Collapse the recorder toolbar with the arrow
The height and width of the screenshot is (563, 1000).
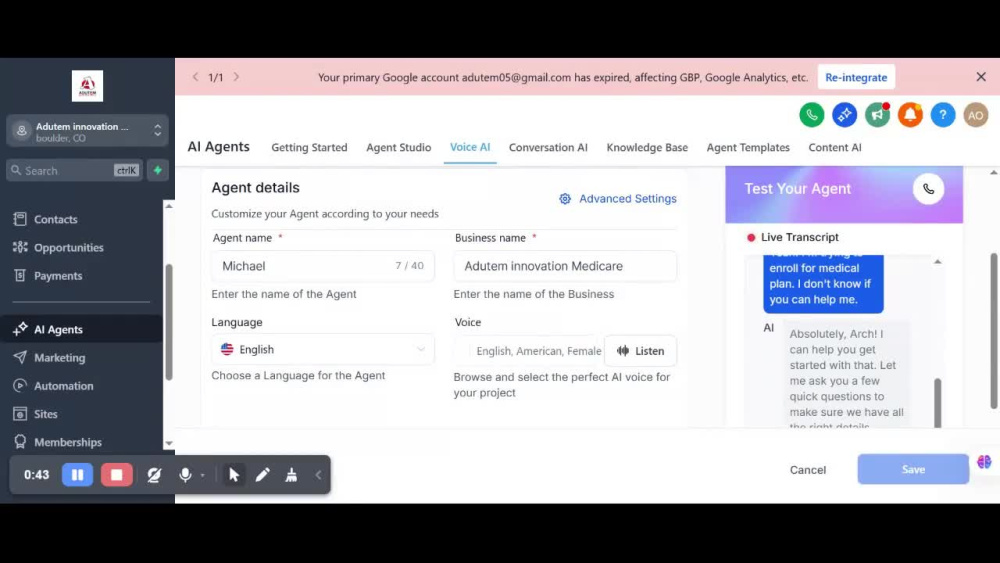318,474
